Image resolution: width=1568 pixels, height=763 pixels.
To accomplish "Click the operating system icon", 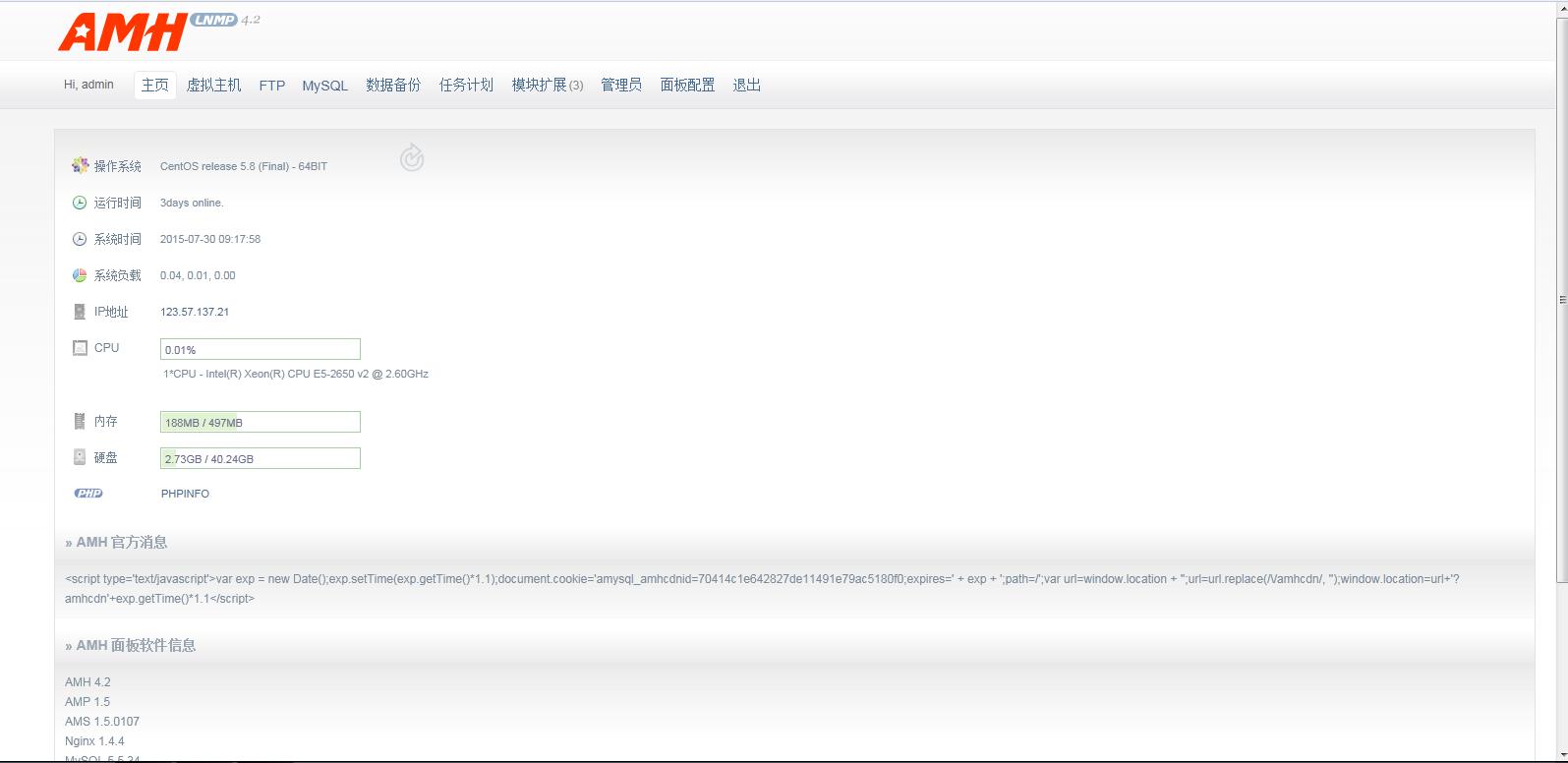I will point(80,165).
